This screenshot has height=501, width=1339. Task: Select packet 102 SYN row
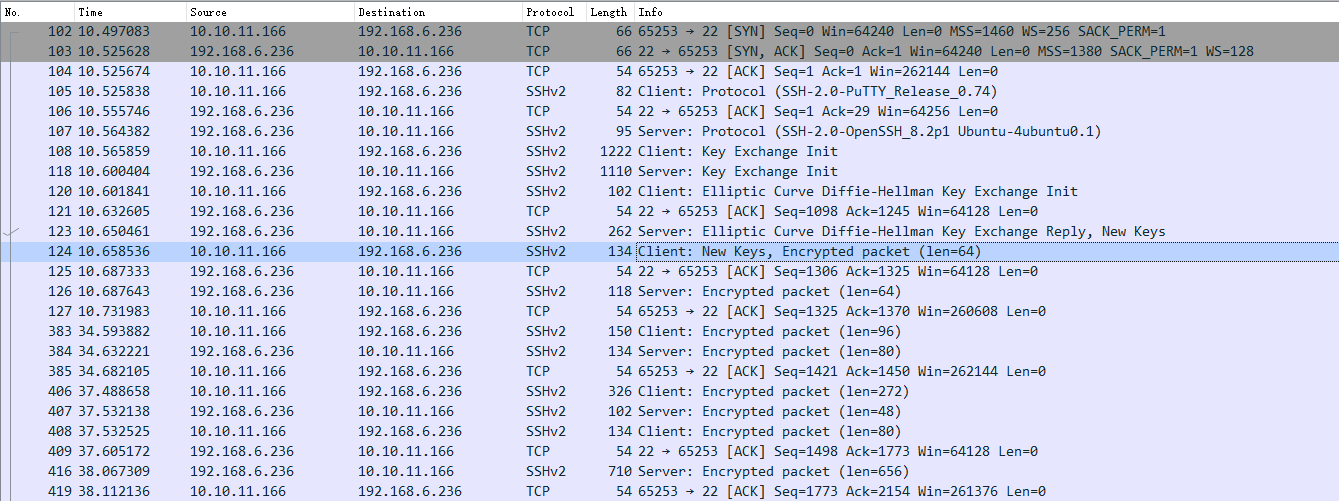click(x=669, y=31)
